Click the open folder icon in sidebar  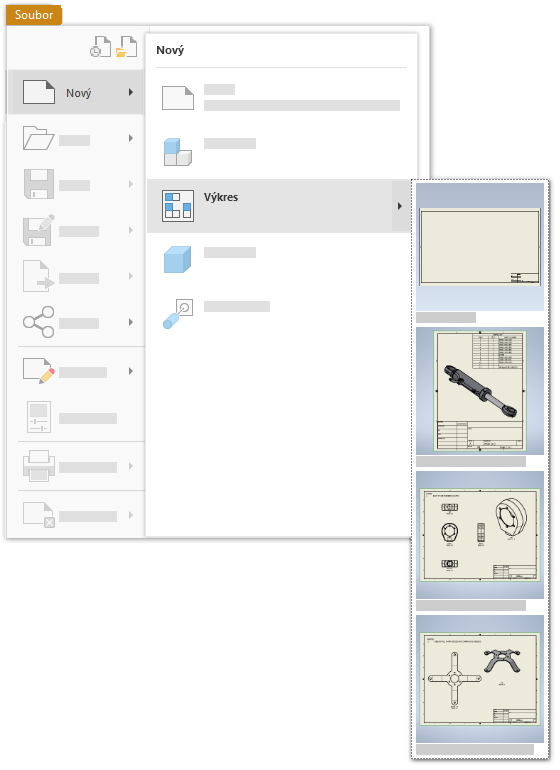[x=38, y=138]
